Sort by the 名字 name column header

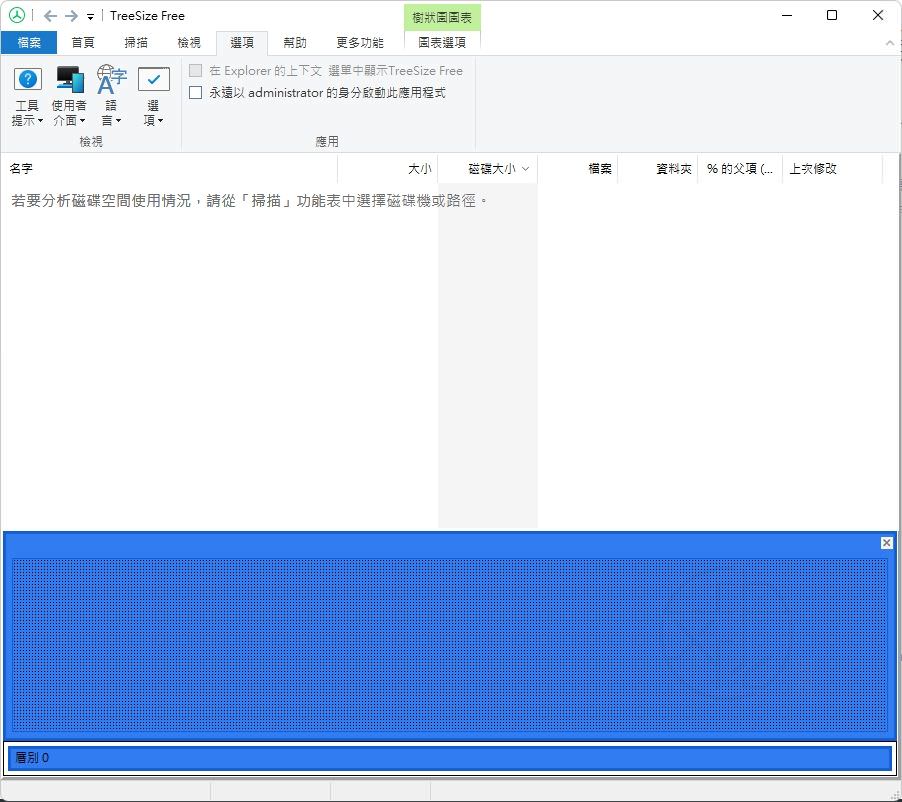[x=169, y=169]
